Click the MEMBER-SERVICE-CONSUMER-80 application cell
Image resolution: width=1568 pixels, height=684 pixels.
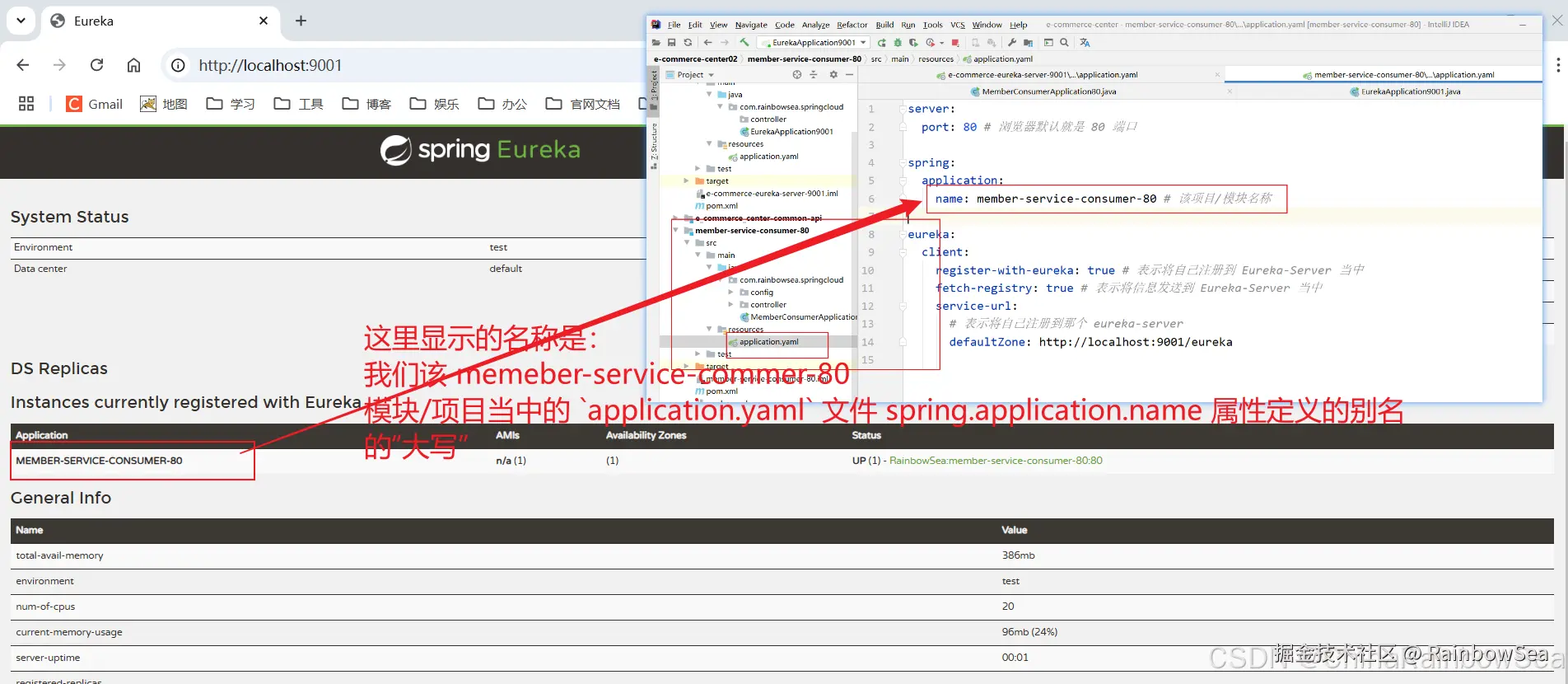(99, 461)
